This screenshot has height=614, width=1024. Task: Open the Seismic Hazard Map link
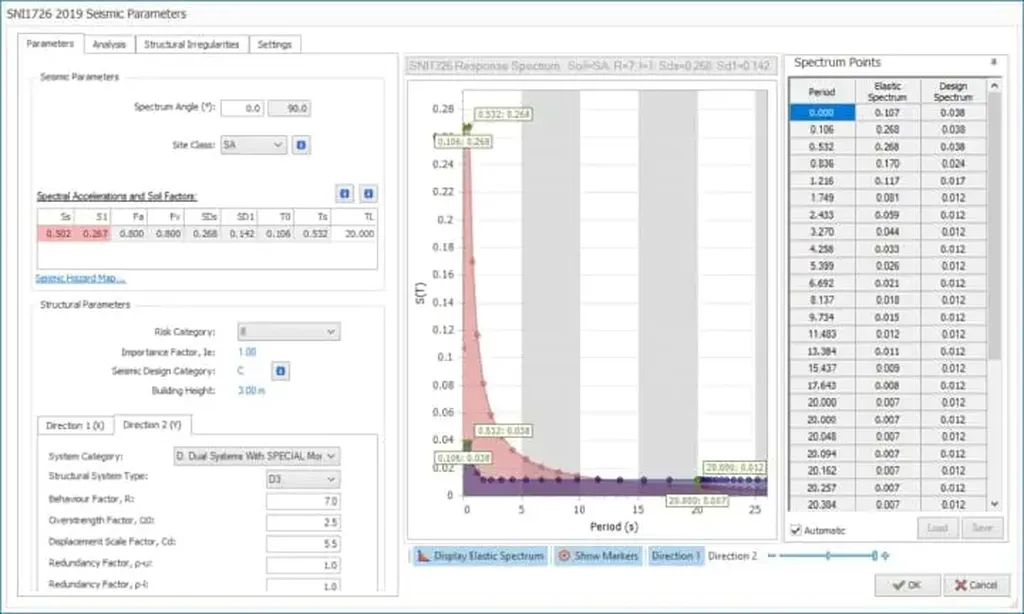click(x=80, y=278)
